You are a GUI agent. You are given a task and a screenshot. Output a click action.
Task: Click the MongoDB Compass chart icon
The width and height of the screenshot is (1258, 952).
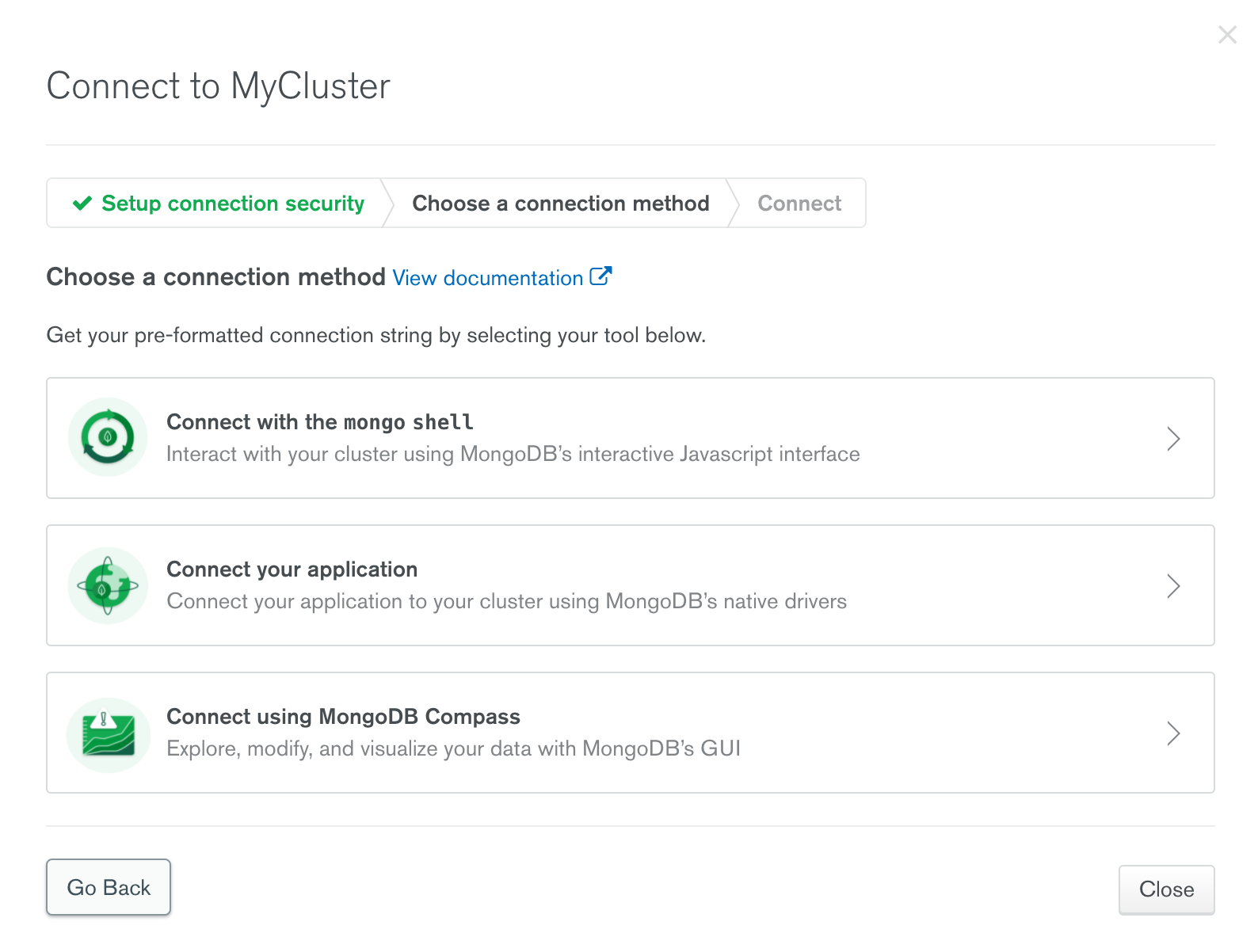click(x=108, y=734)
